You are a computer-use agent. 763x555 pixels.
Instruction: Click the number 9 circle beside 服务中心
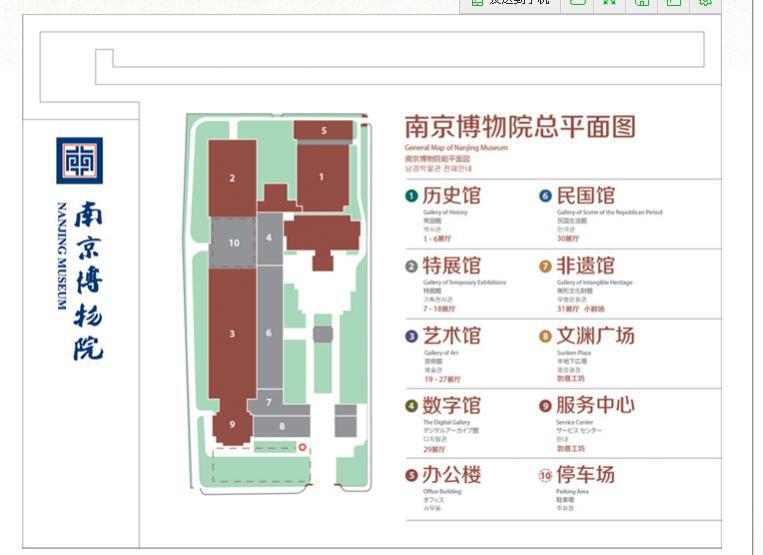click(545, 406)
